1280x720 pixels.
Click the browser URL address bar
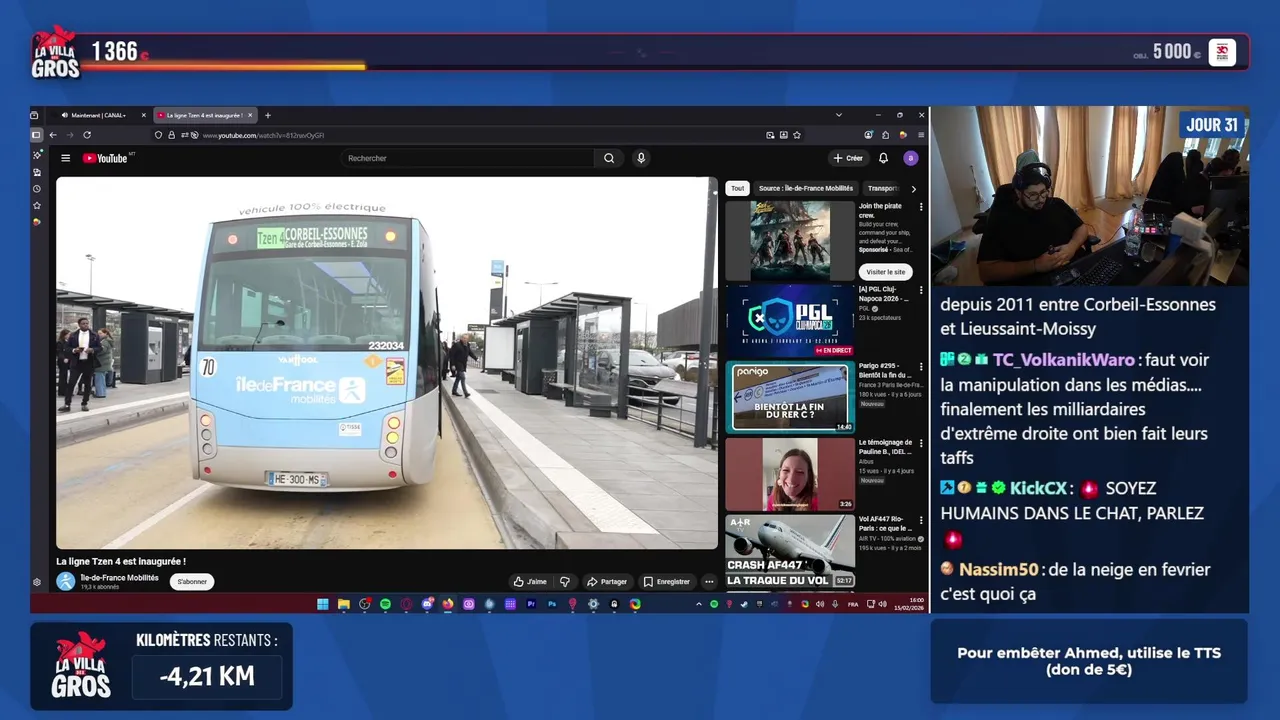point(480,135)
